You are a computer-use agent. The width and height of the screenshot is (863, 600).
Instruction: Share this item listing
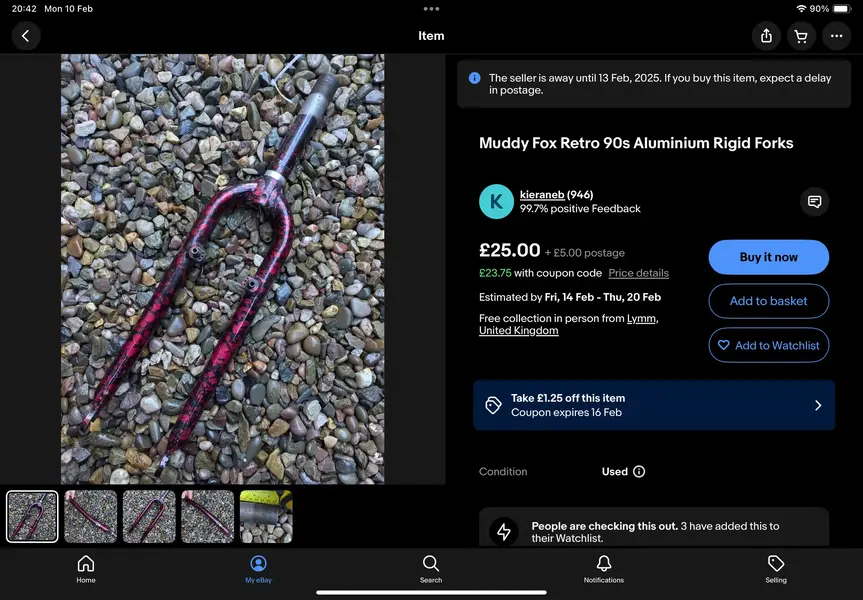pyautogui.click(x=766, y=36)
